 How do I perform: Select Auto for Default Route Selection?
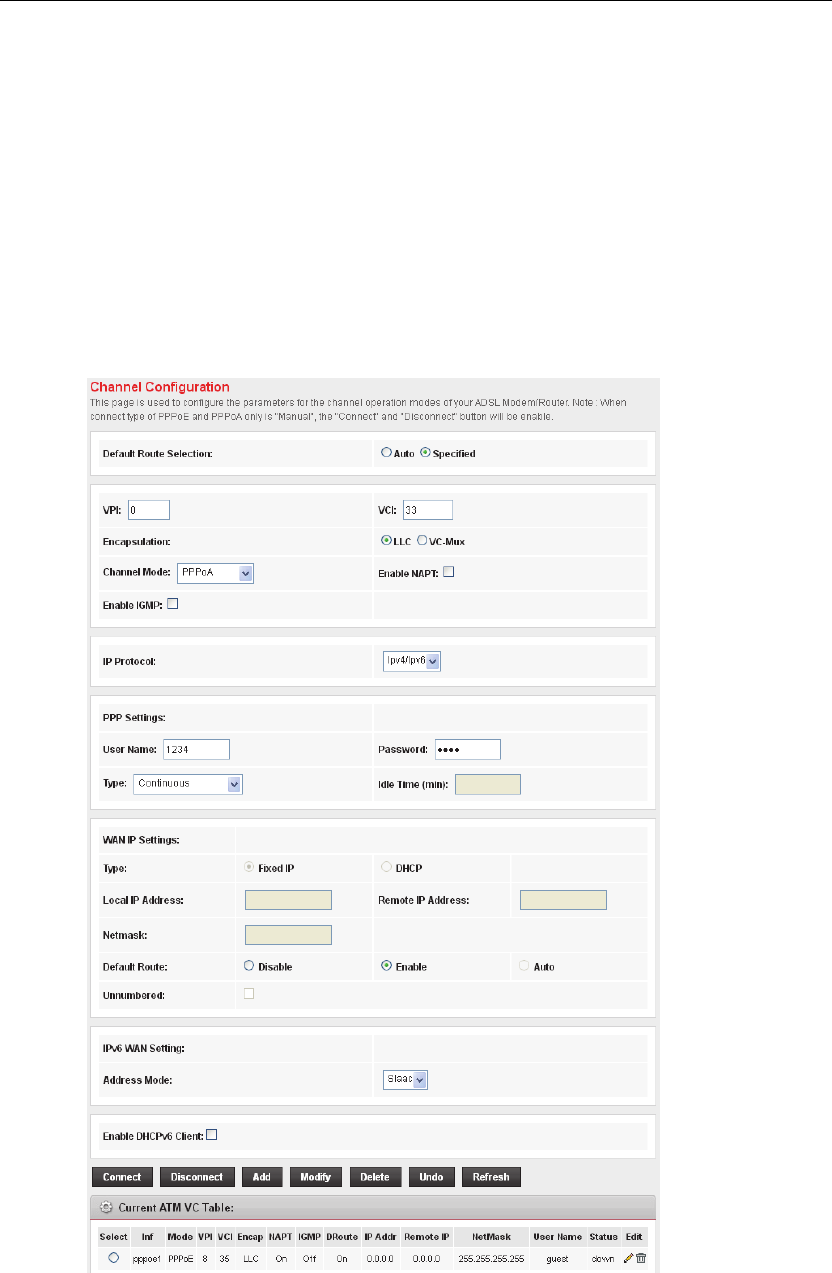(386, 453)
